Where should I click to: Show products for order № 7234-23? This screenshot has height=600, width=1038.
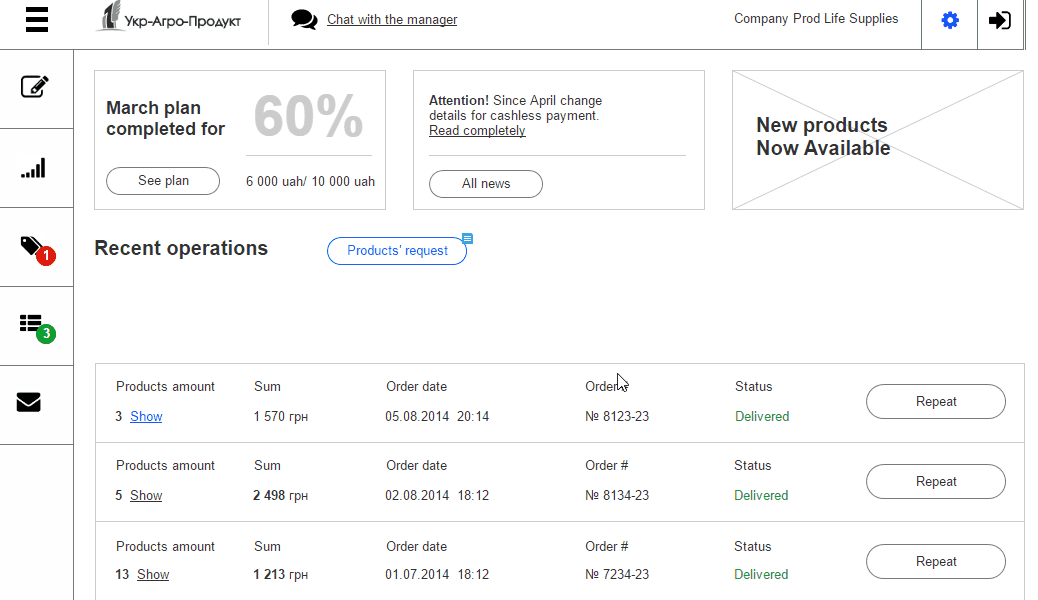[153, 575]
